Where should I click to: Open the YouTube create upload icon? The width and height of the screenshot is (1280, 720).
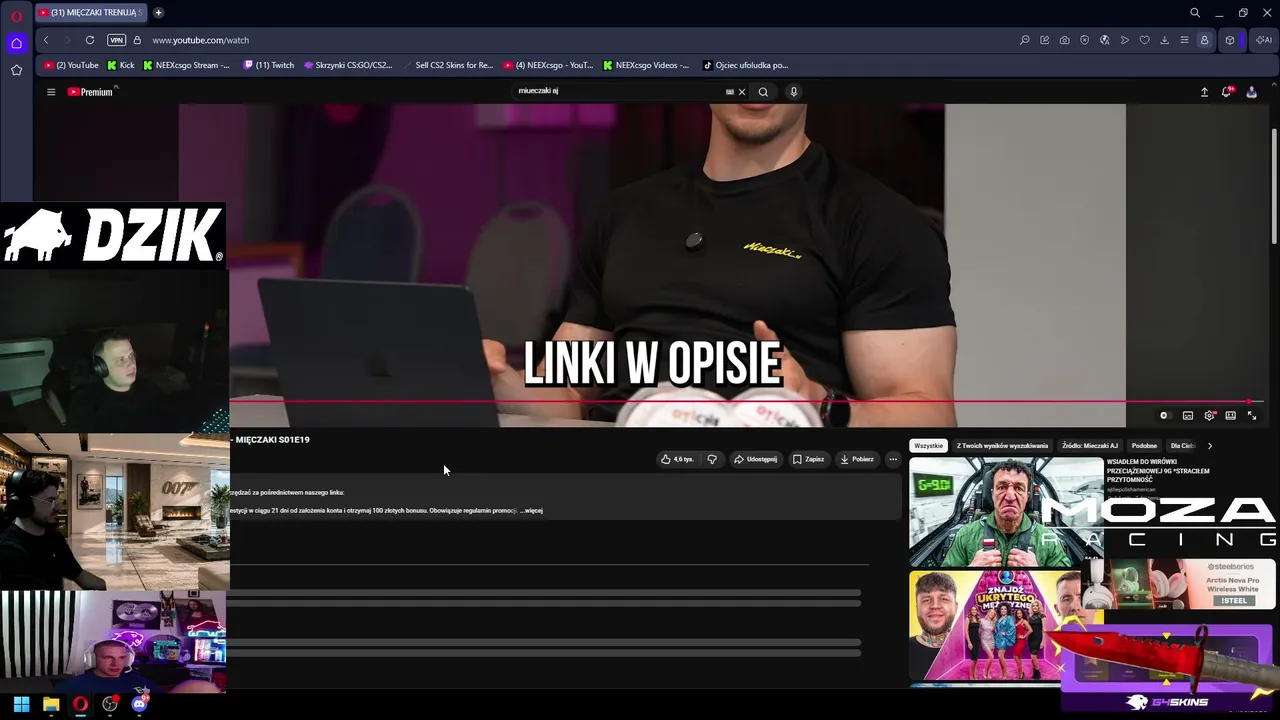point(1204,92)
